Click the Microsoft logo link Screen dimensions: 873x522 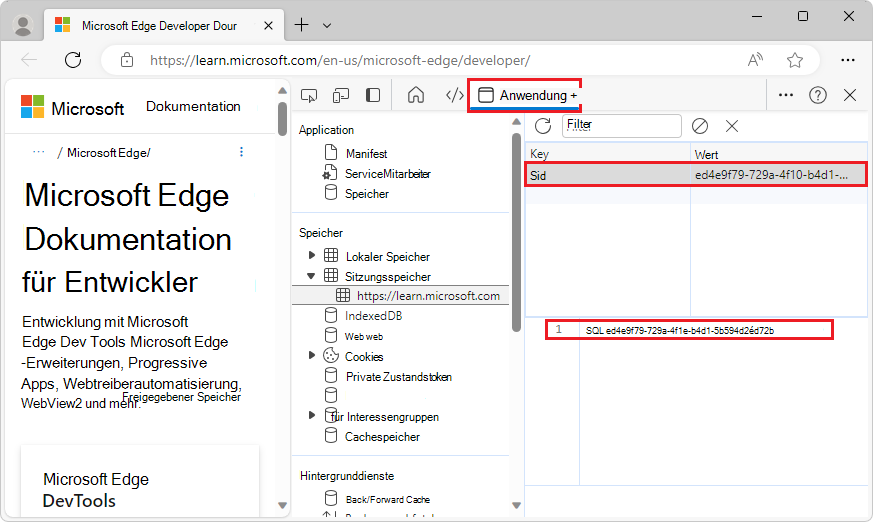(72, 107)
